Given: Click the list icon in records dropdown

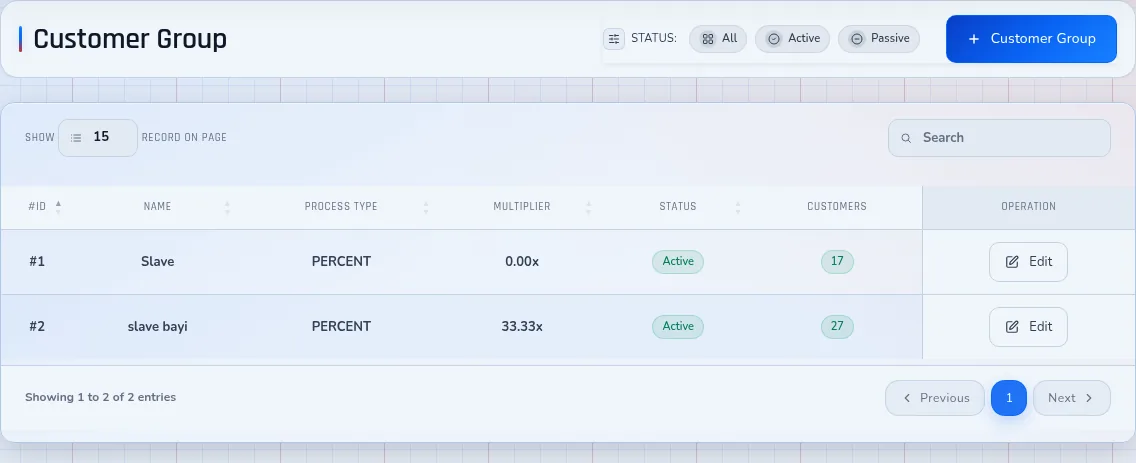Looking at the screenshot, I should (76, 138).
